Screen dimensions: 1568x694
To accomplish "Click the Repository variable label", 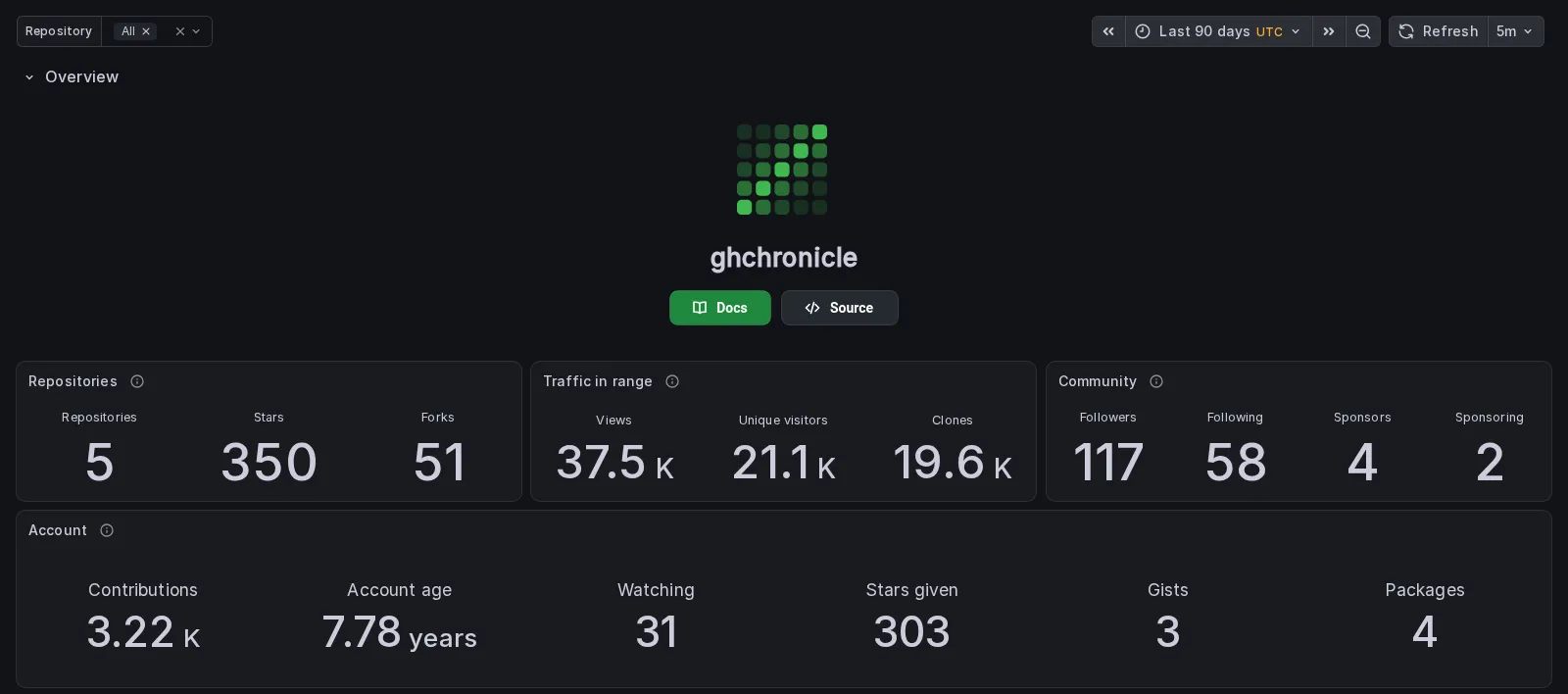I will pos(59,31).
